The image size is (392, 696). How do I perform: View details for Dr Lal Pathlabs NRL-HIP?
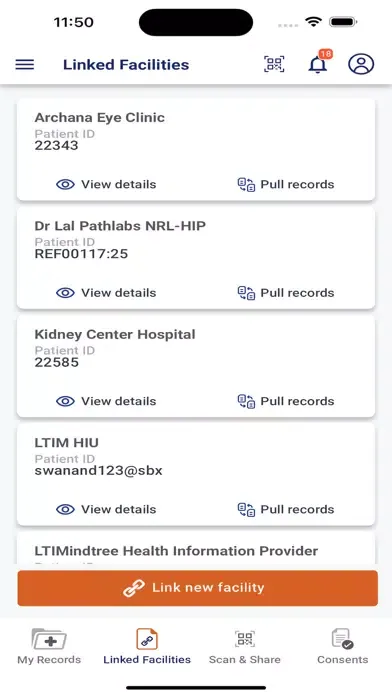click(106, 293)
